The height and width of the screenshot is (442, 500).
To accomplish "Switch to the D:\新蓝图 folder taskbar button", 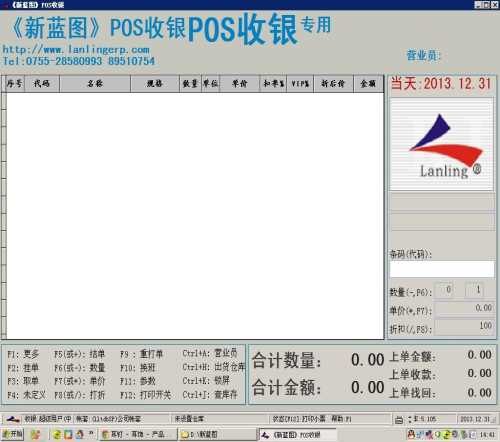I will (x=217, y=434).
